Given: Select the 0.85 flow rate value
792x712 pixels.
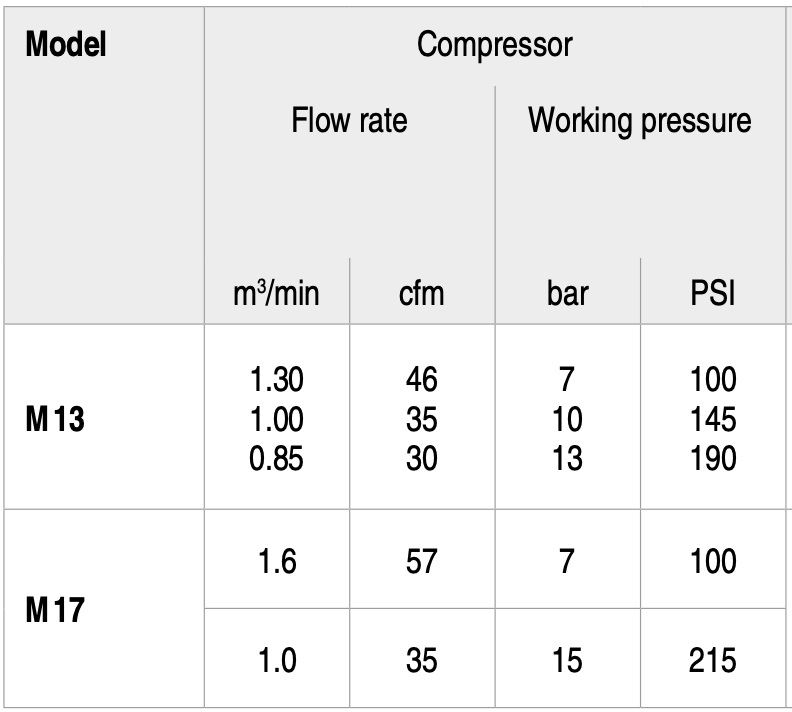Looking at the screenshot, I should (277, 458).
